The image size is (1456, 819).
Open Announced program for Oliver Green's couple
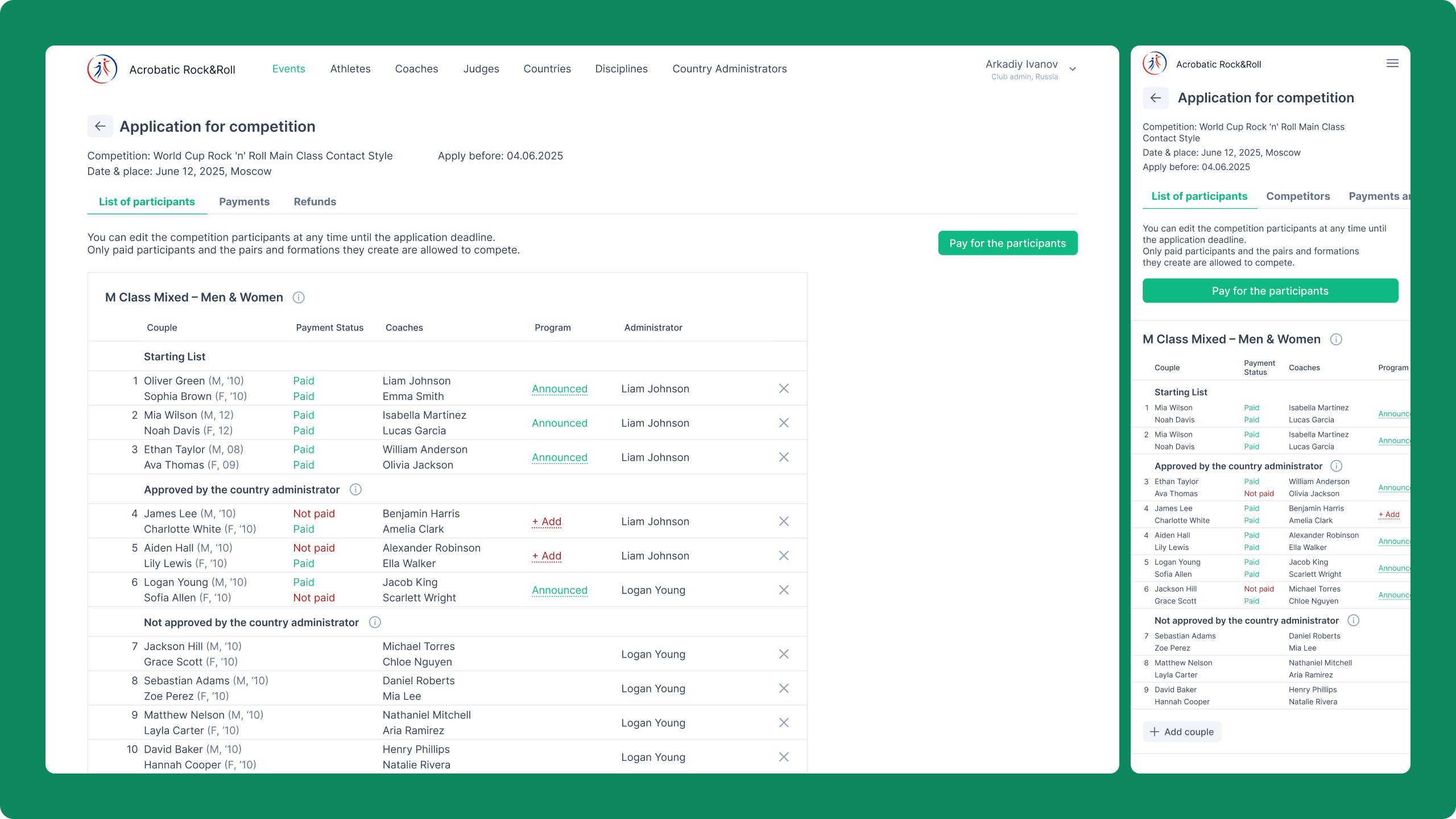tap(560, 389)
